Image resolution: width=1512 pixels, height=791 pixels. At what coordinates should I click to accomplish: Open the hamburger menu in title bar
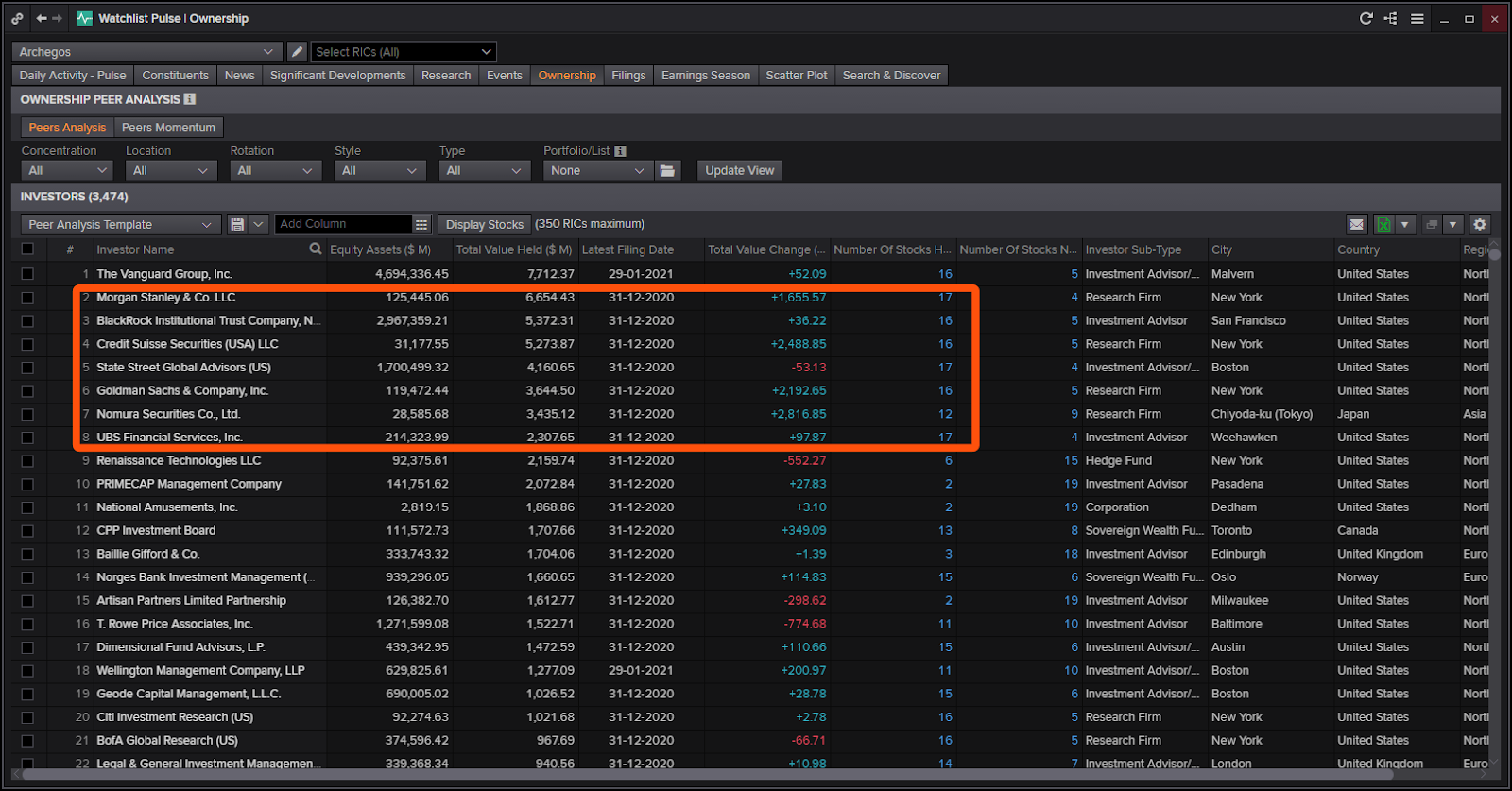pos(1417,18)
